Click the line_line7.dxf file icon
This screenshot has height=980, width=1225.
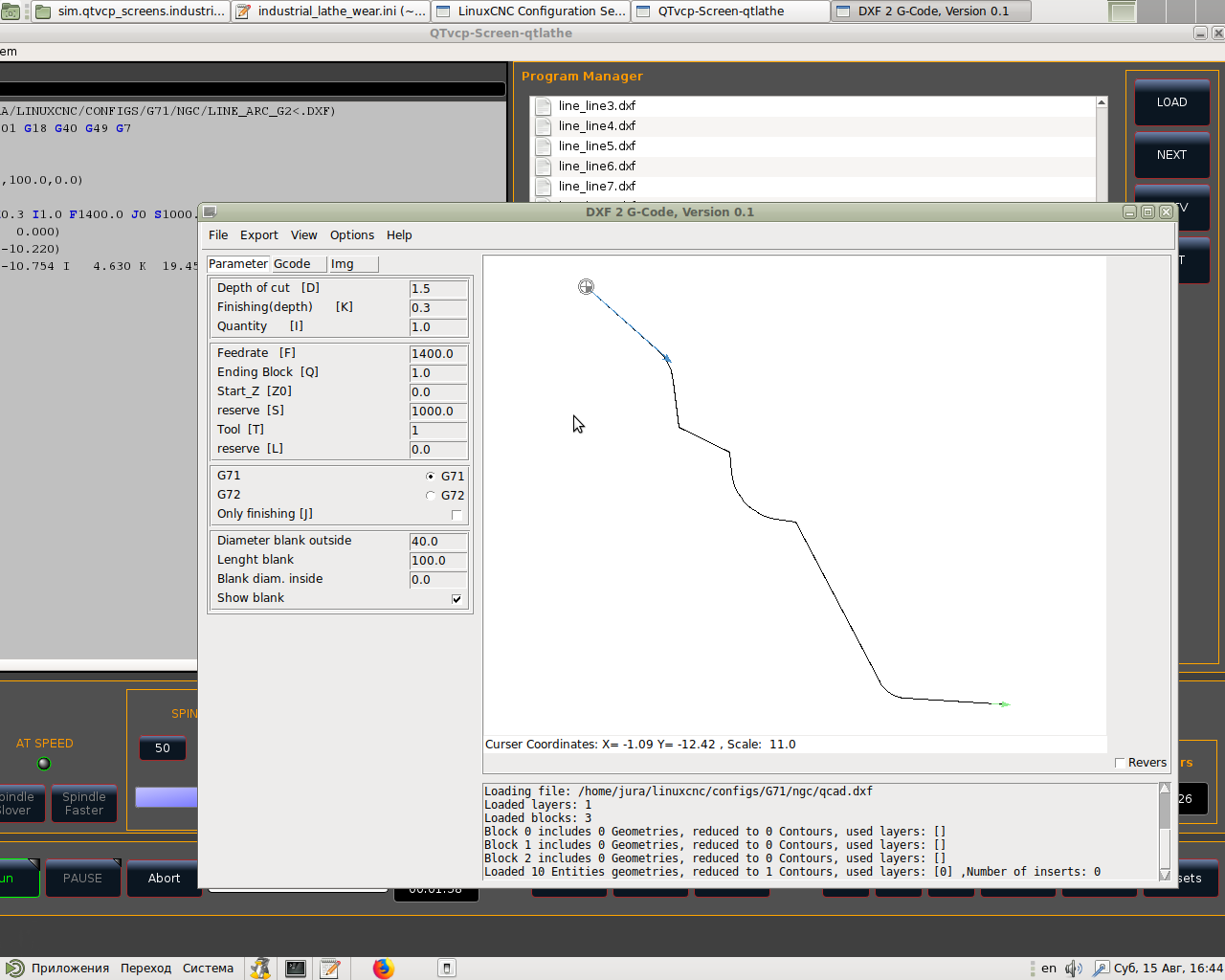[543, 187]
